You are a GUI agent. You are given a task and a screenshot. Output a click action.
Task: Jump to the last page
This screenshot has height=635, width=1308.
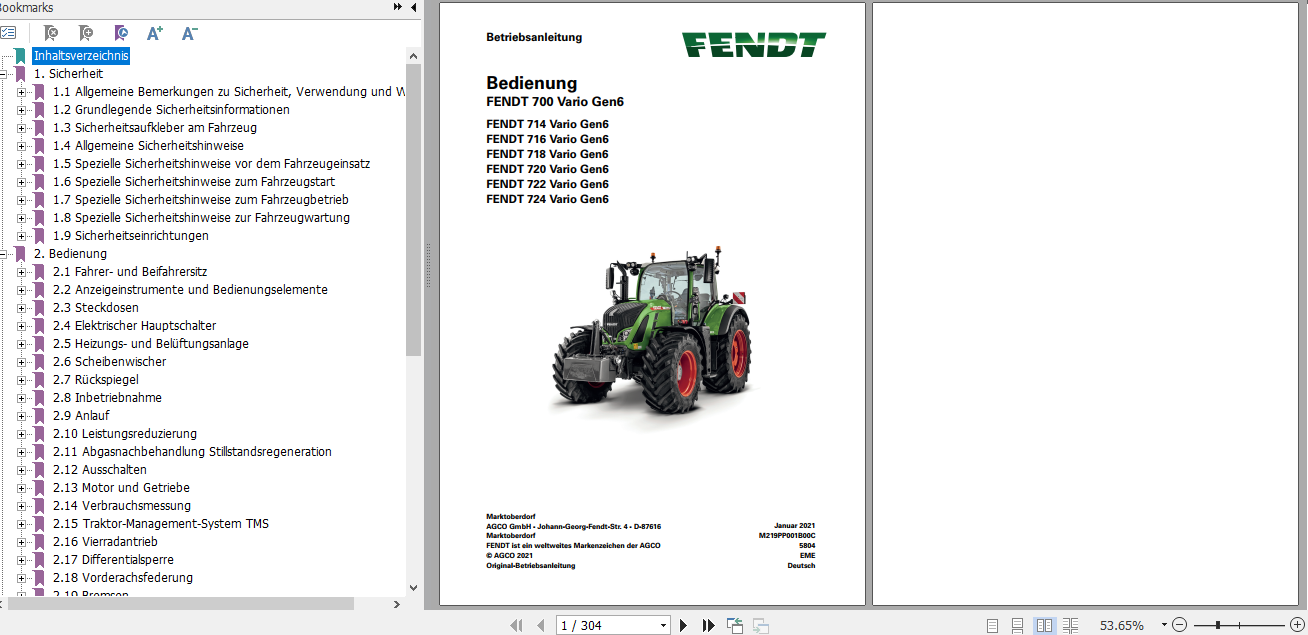tap(708, 625)
